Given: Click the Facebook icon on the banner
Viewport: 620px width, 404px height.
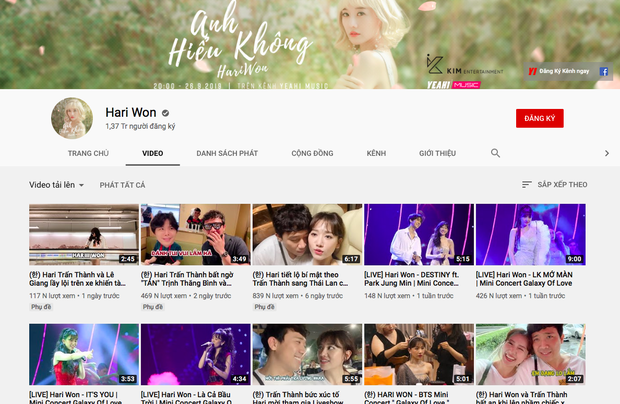Looking at the screenshot, I should tap(603, 72).
